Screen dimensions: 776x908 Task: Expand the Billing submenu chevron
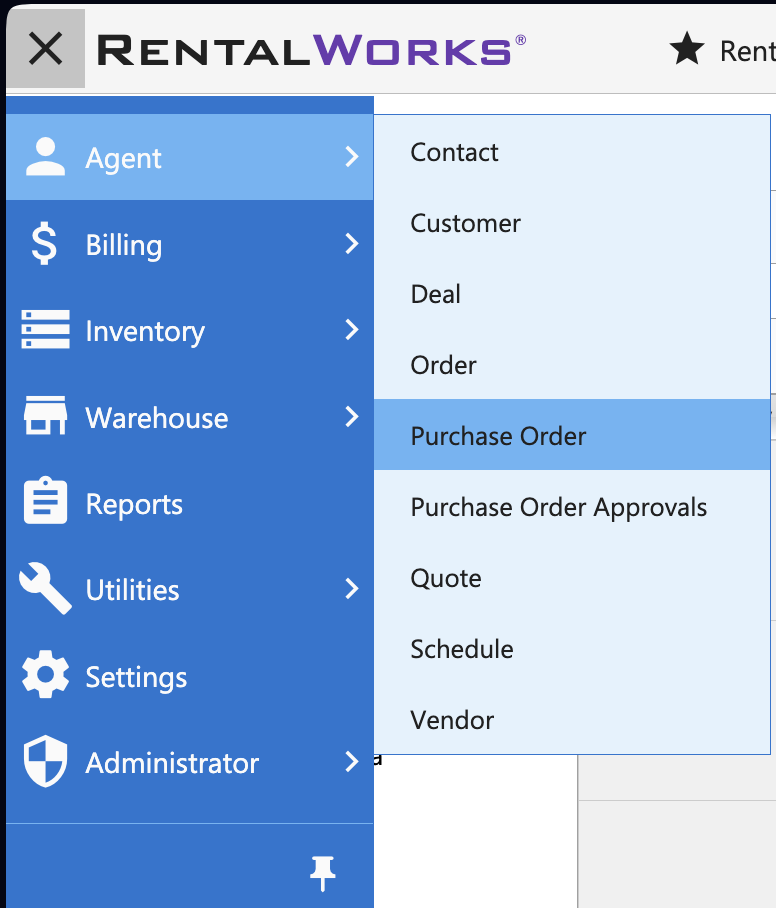352,244
